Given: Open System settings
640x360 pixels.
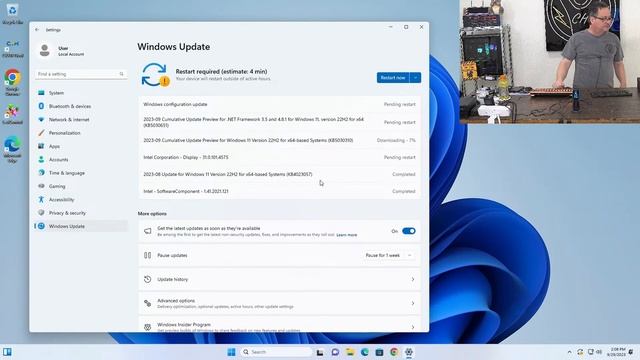Looking at the screenshot, I should pos(81,93).
